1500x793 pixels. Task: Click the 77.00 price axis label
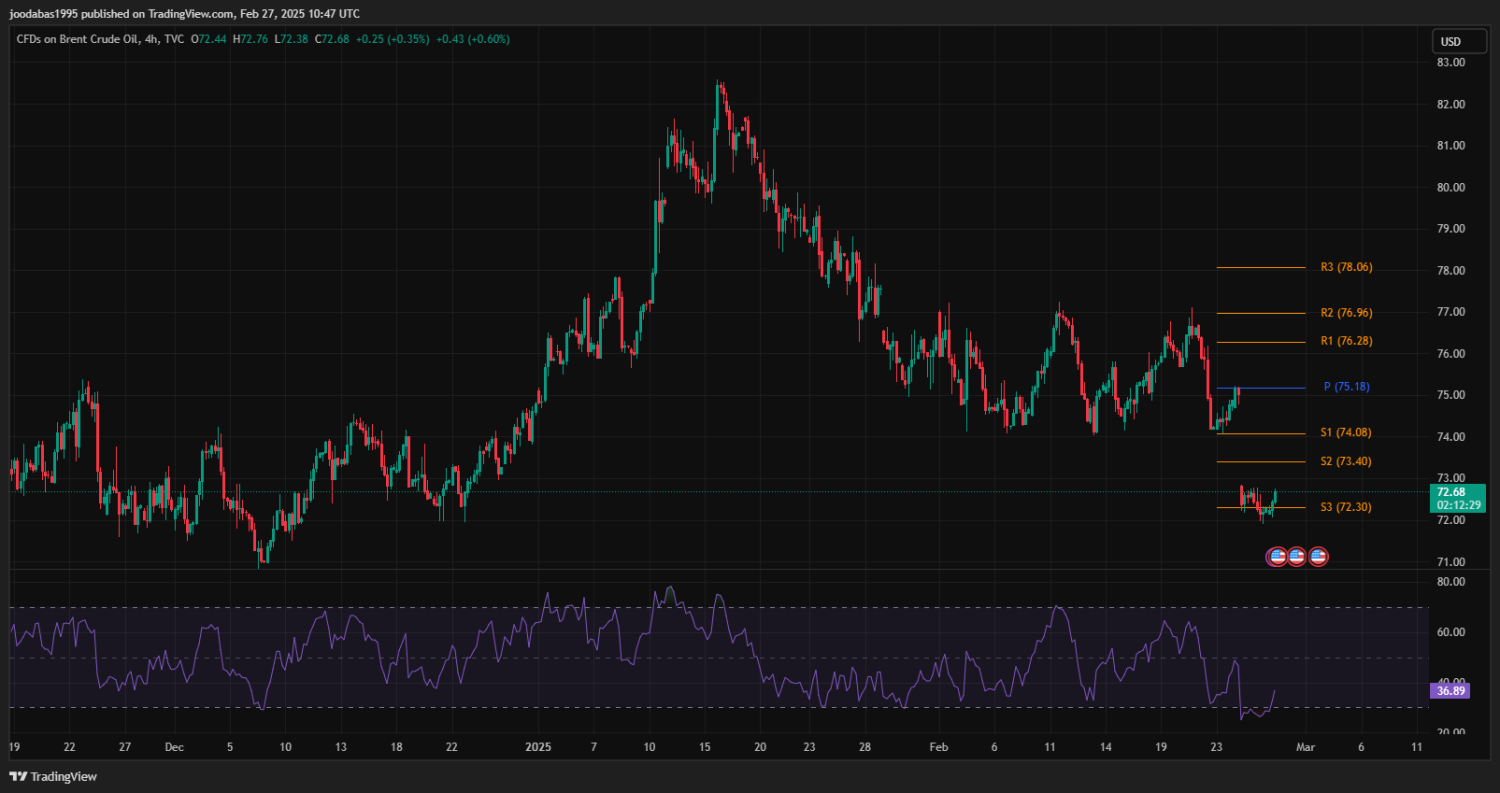[1450, 312]
